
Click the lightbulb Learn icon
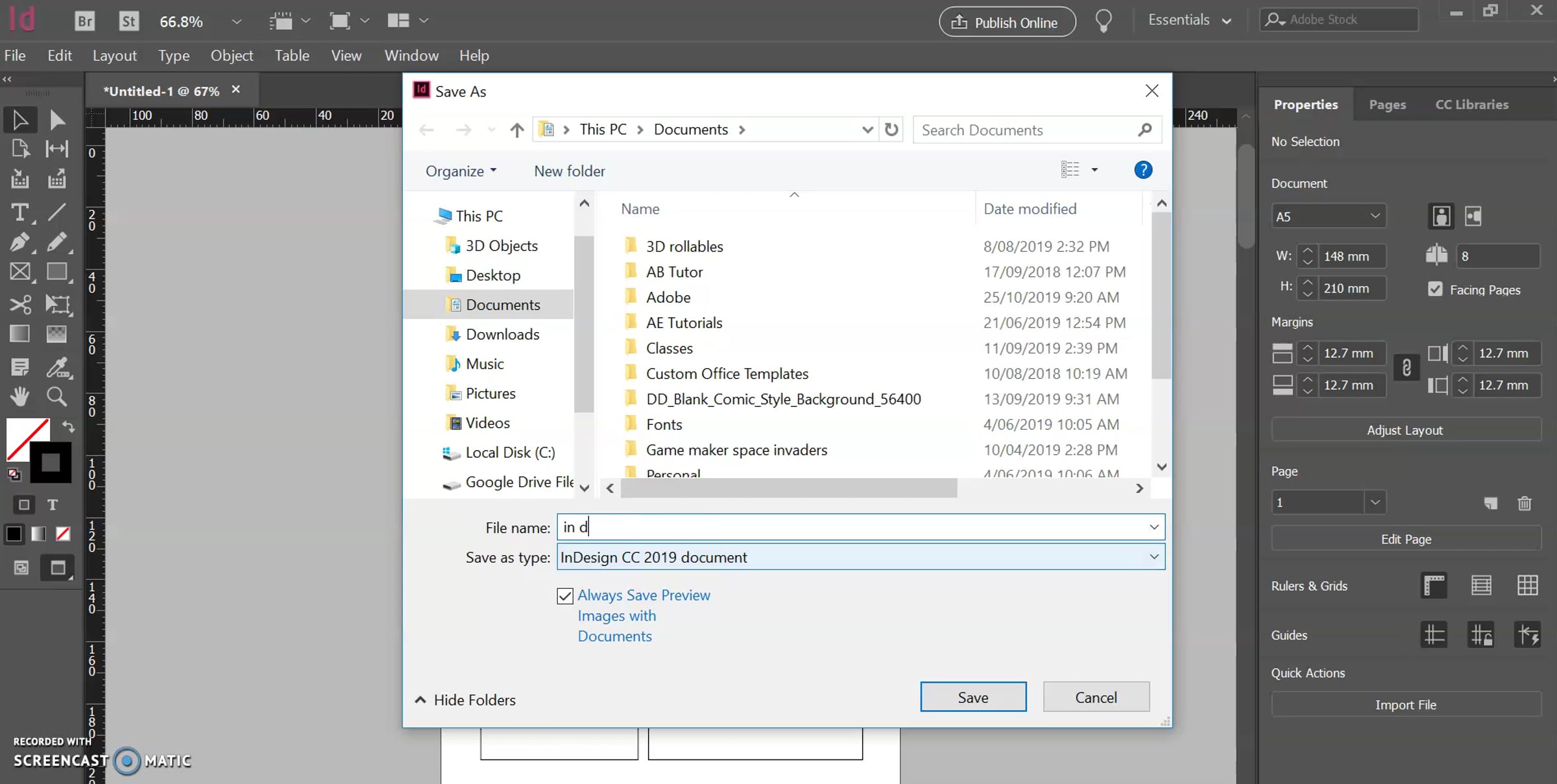pyautogui.click(x=1104, y=21)
